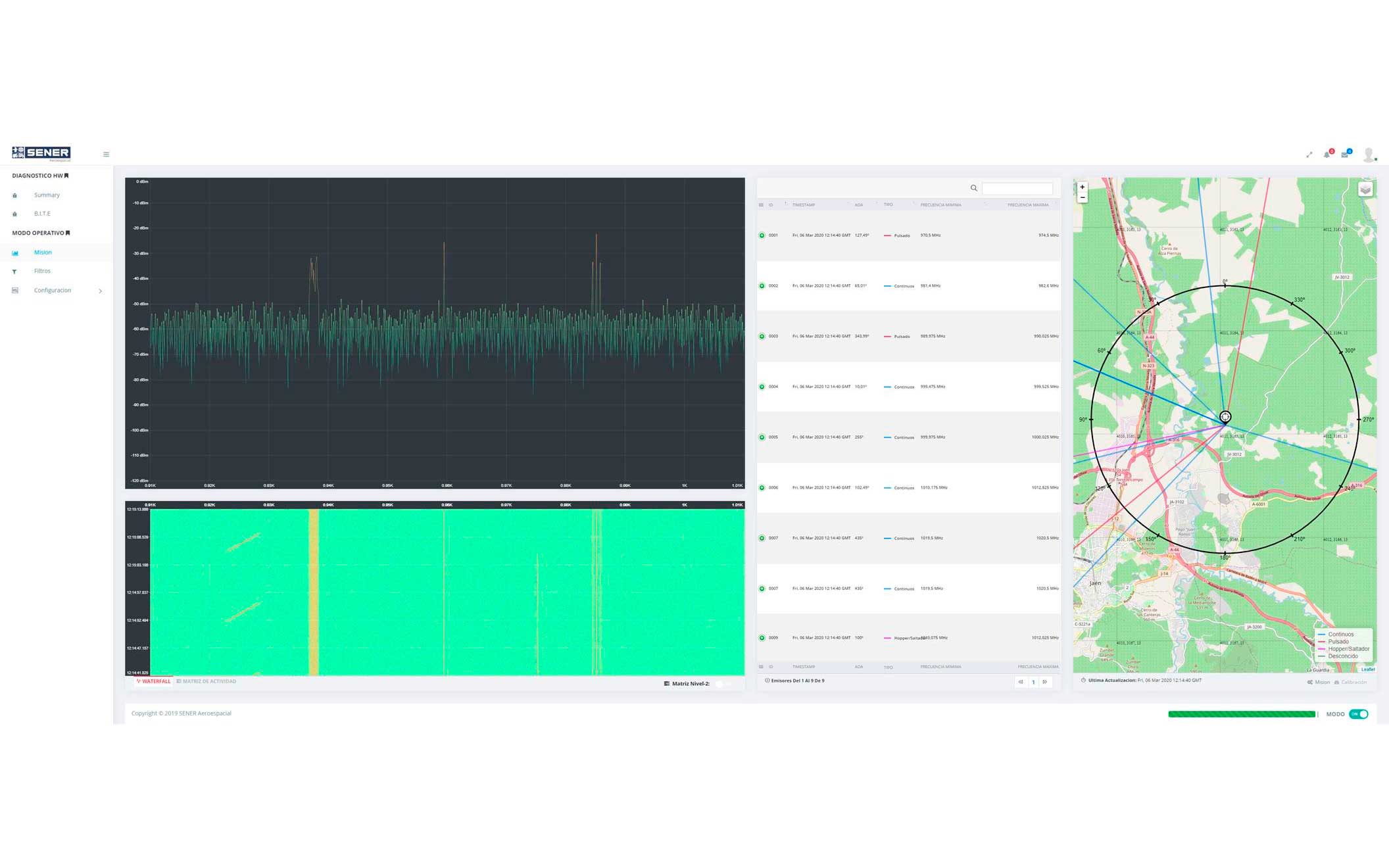Open the map layers control icon
1389x868 pixels.
(1365, 189)
